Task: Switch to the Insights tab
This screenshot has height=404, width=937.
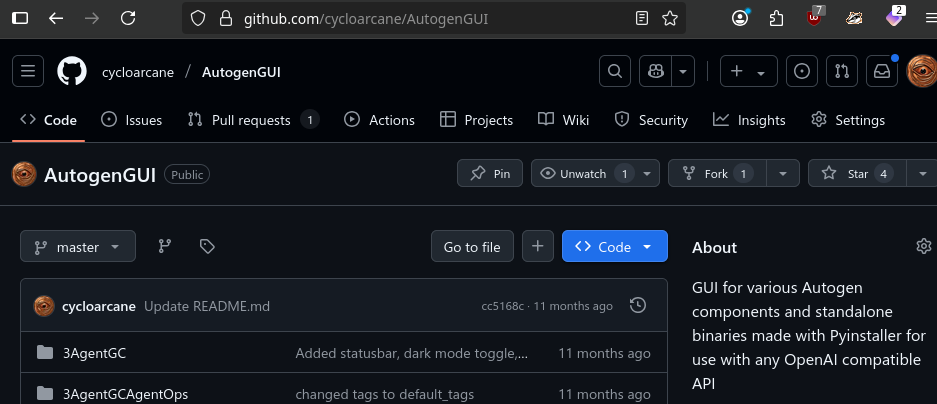Action: pyautogui.click(x=749, y=120)
